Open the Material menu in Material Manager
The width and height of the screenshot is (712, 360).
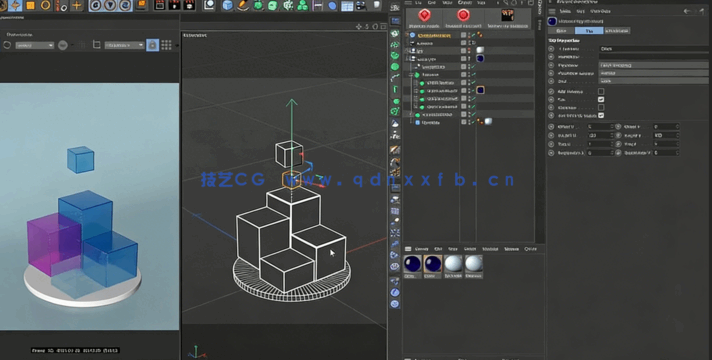[x=490, y=249]
